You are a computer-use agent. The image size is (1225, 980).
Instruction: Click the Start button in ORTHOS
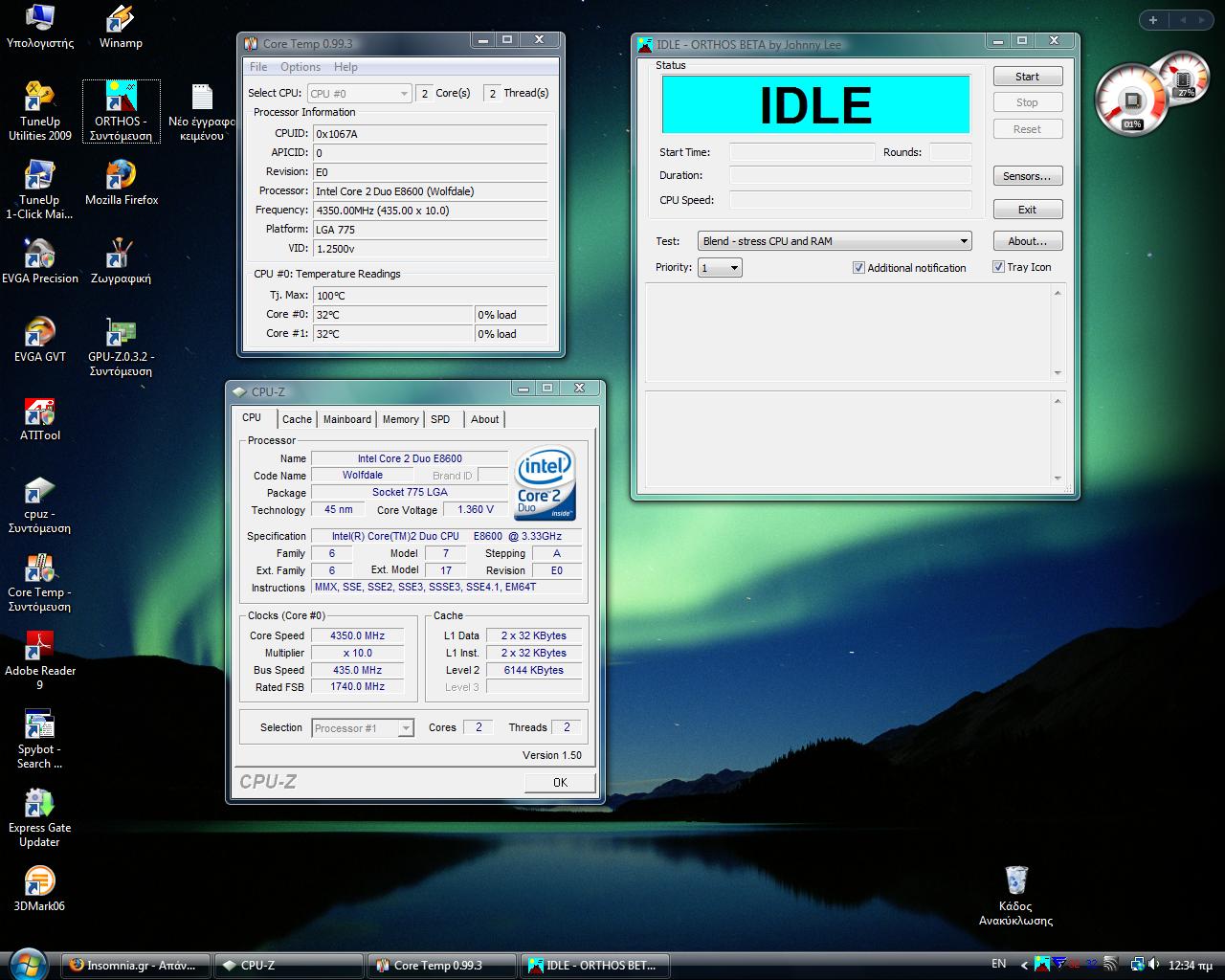tap(1027, 77)
